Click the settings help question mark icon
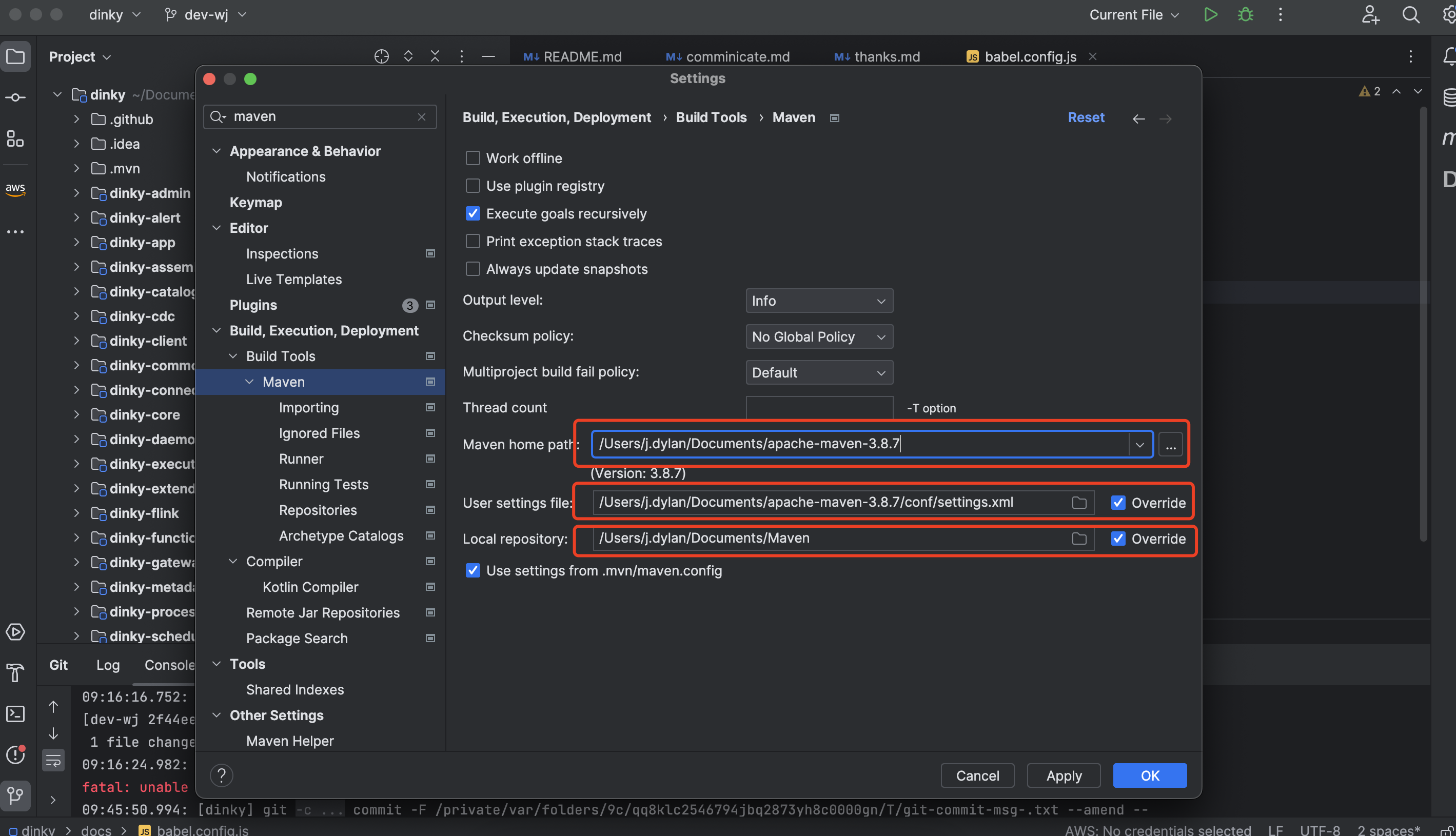 (221, 775)
